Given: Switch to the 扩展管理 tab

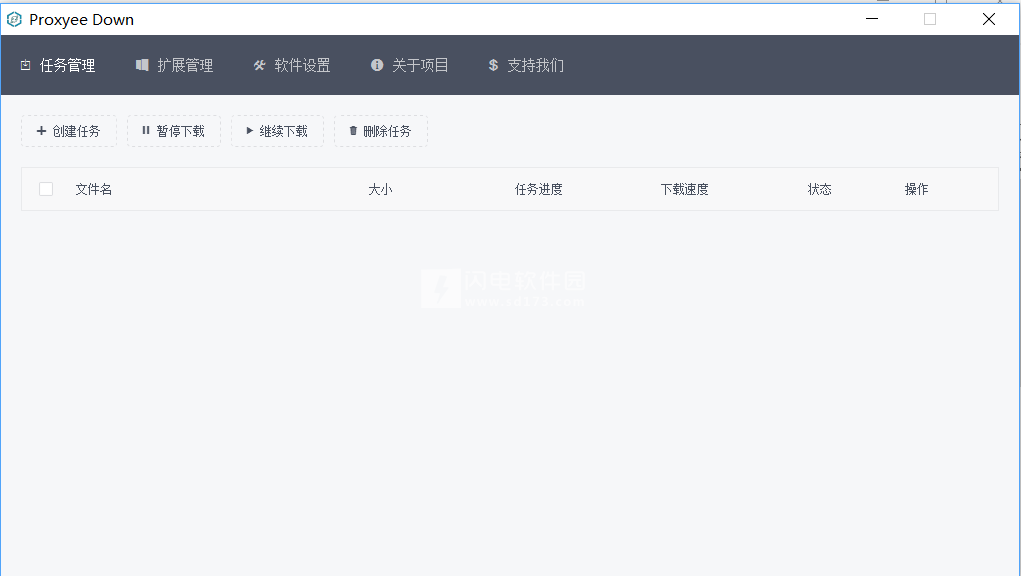Looking at the screenshot, I should coord(184,65).
